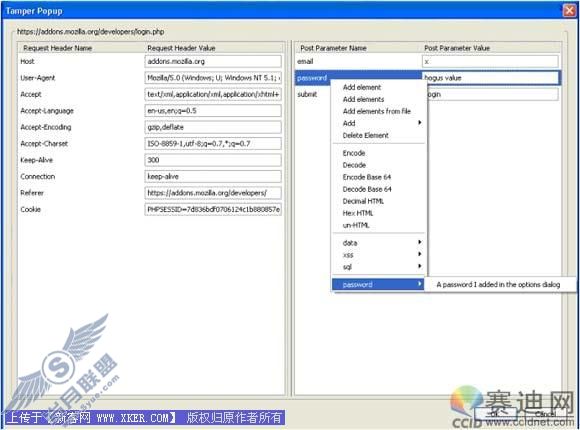Click the Request Header Name column header

pyautogui.click(x=58, y=48)
